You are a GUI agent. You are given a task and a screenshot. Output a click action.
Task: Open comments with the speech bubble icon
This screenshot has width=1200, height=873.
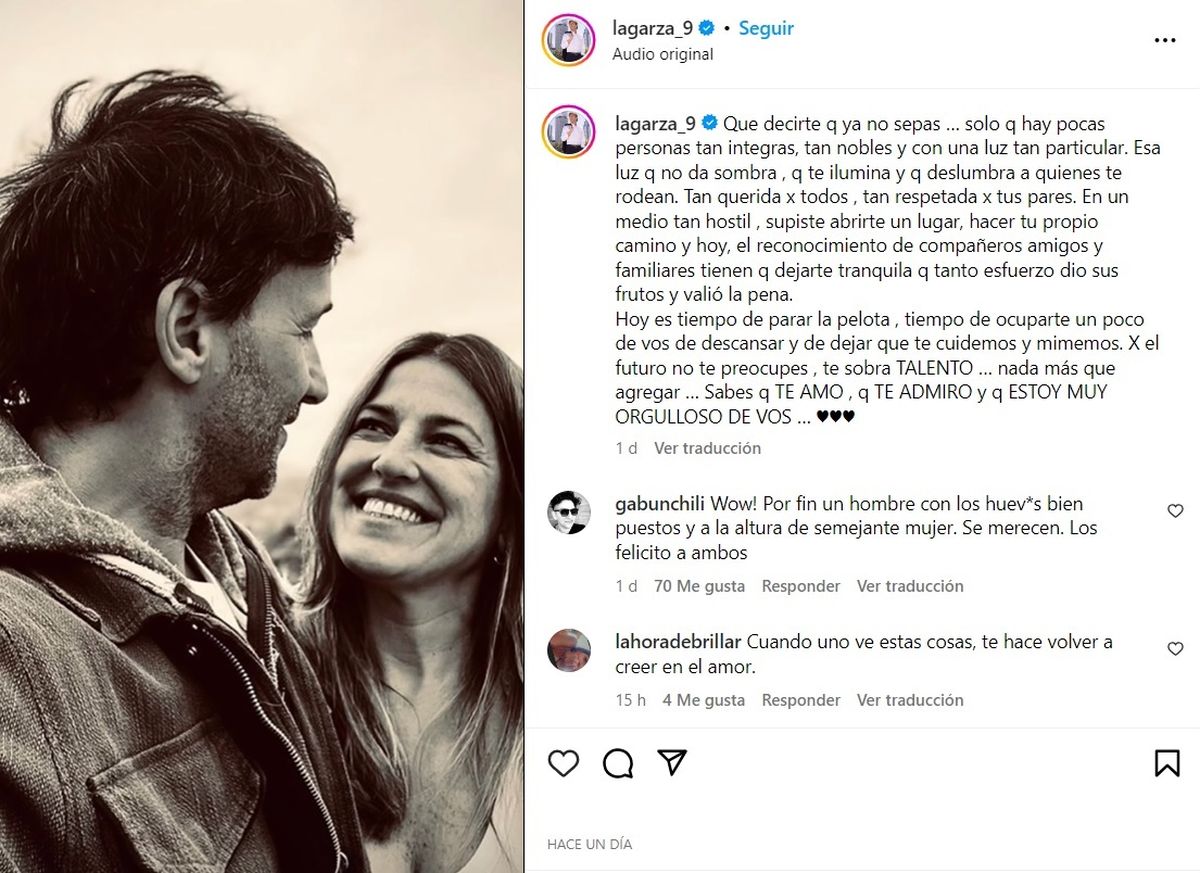[618, 763]
